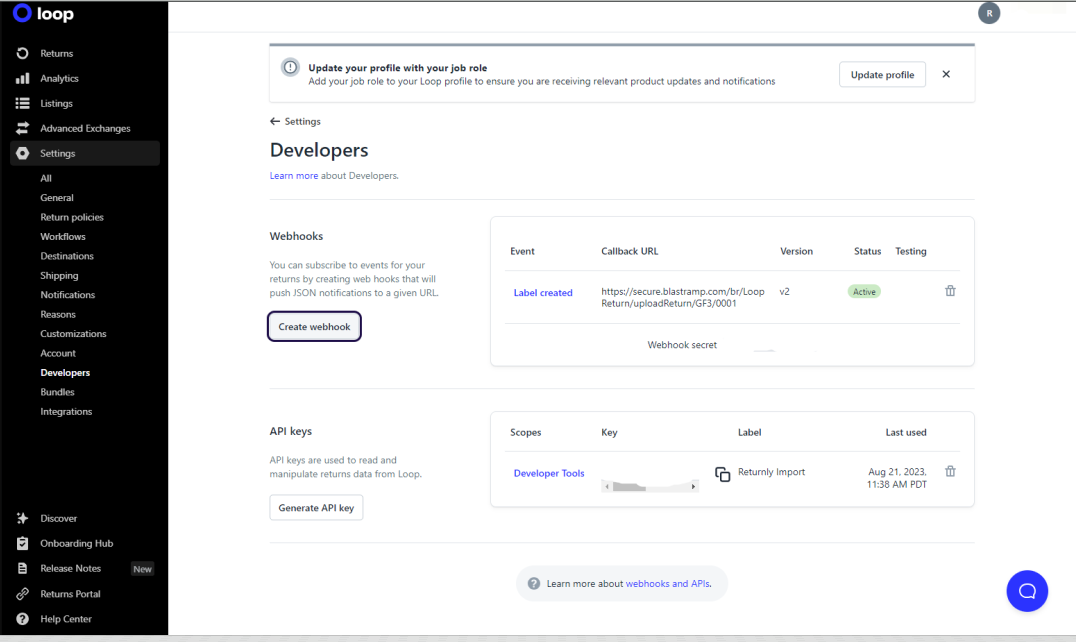Open Return policies settings
Image resolution: width=1076 pixels, height=642 pixels.
click(x=72, y=217)
